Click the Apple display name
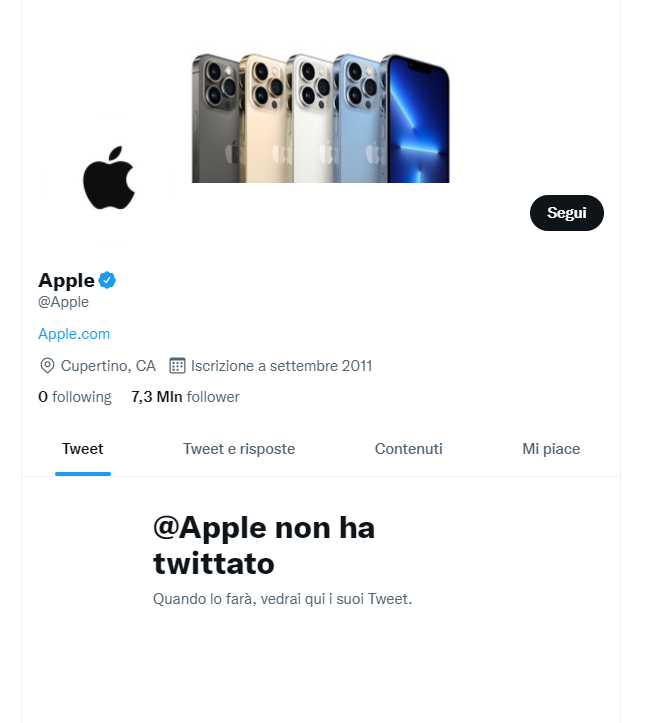 pyautogui.click(x=66, y=280)
